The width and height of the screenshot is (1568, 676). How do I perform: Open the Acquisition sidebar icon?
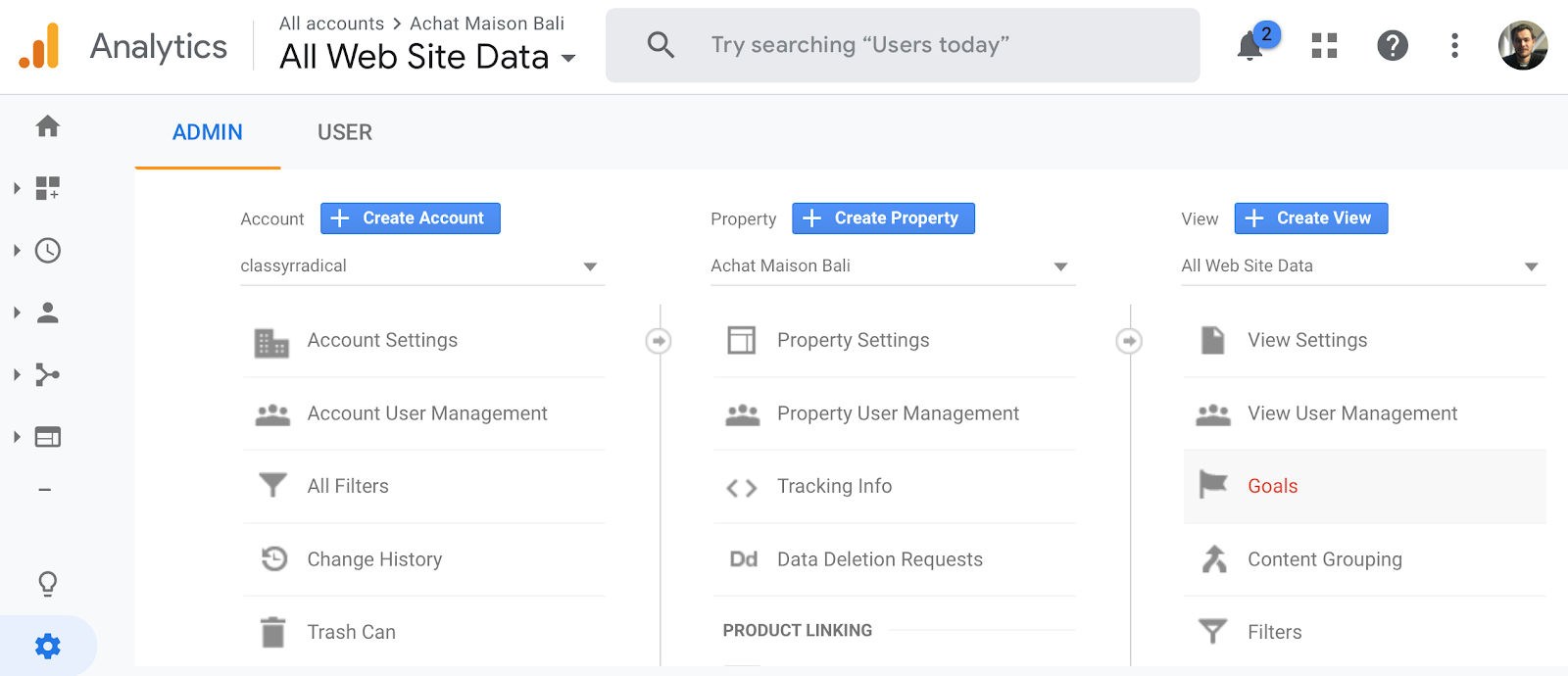coord(48,374)
